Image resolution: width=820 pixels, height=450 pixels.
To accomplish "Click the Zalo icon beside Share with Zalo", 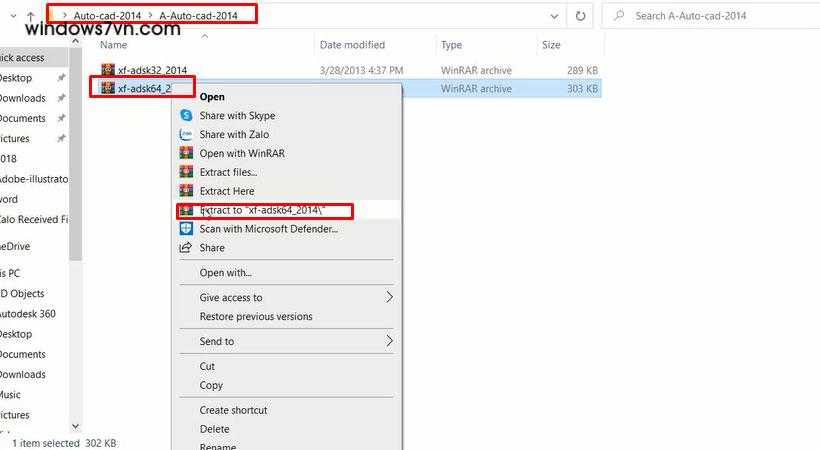I will click(x=186, y=135).
